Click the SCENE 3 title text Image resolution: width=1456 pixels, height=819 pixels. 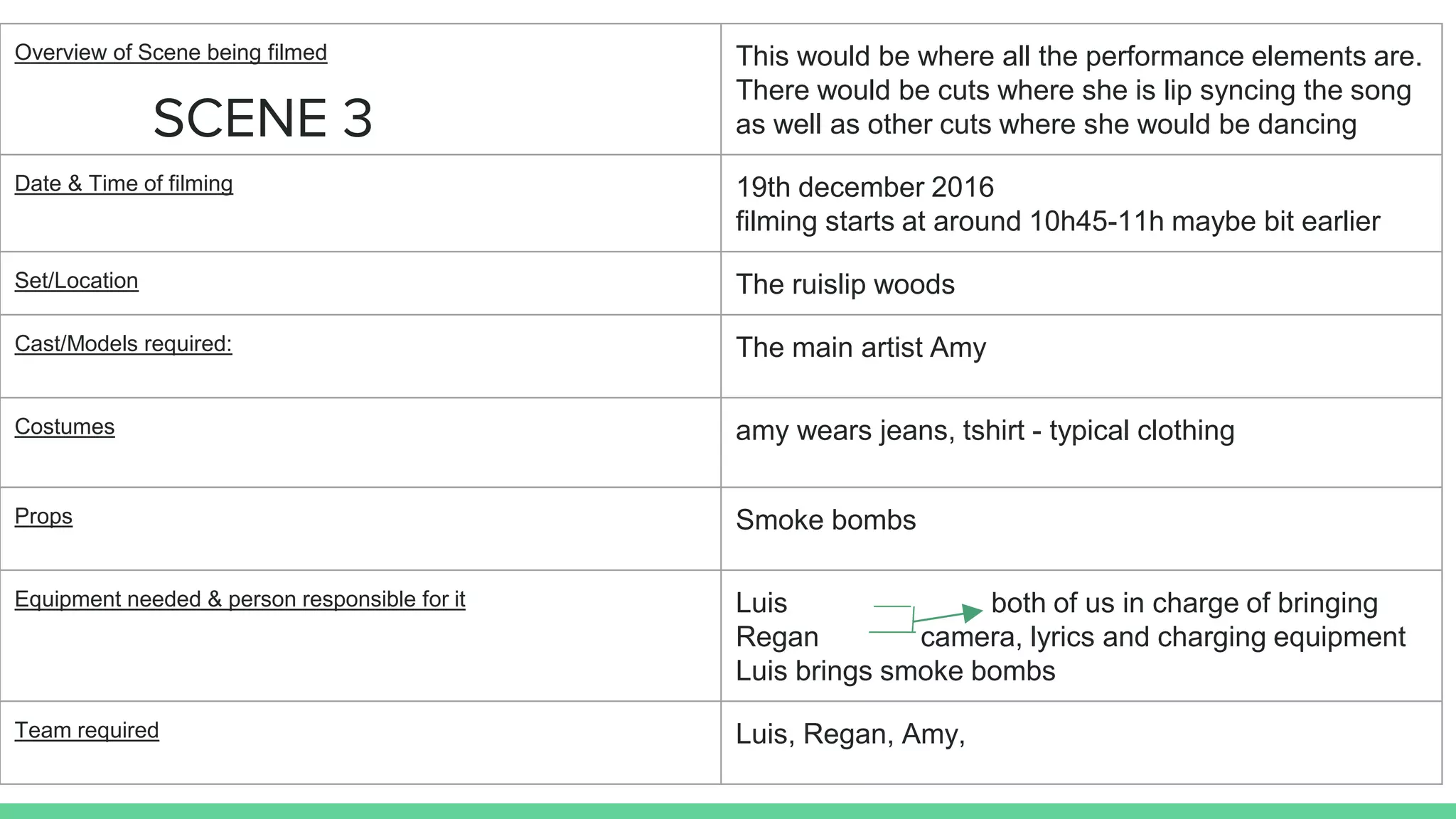pyautogui.click(x=262, y=118)
